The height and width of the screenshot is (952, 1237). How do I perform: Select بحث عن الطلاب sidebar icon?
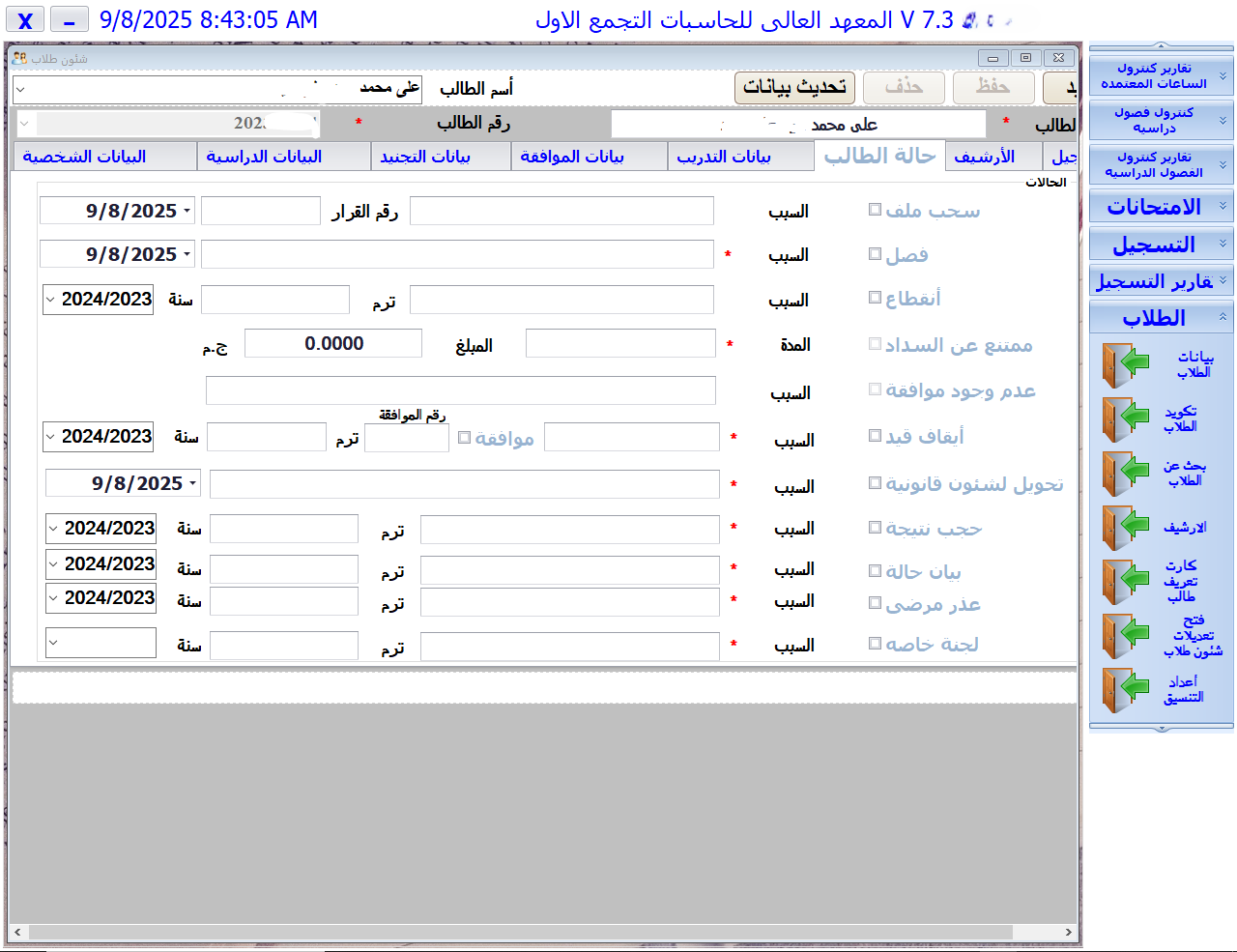click(x=1124, y=474)
